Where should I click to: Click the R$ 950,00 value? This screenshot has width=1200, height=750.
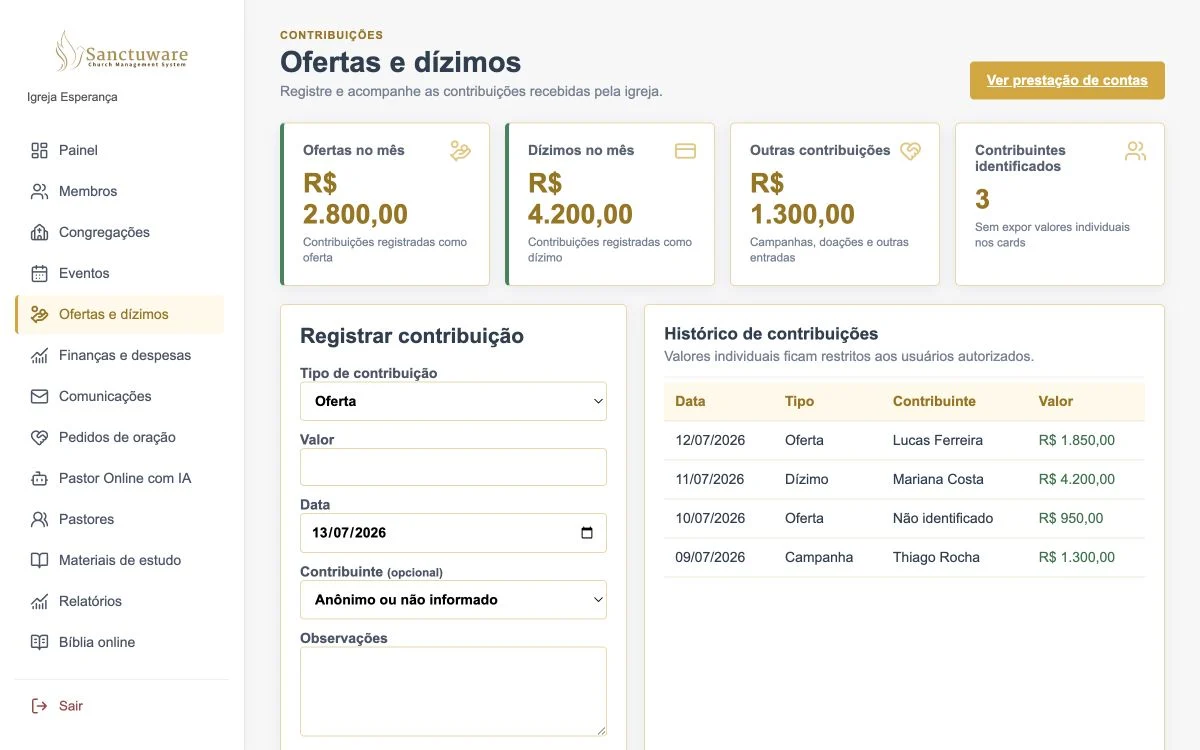(x=1071, y=518)
